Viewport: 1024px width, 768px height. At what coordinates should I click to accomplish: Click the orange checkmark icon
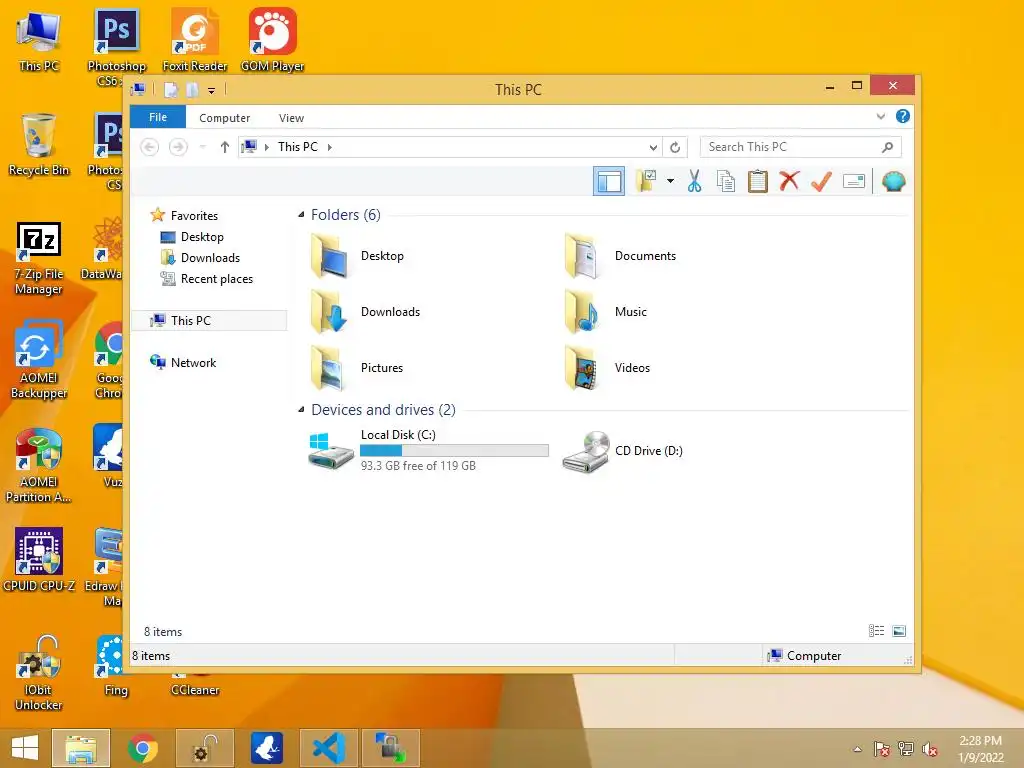coord(821,181)
